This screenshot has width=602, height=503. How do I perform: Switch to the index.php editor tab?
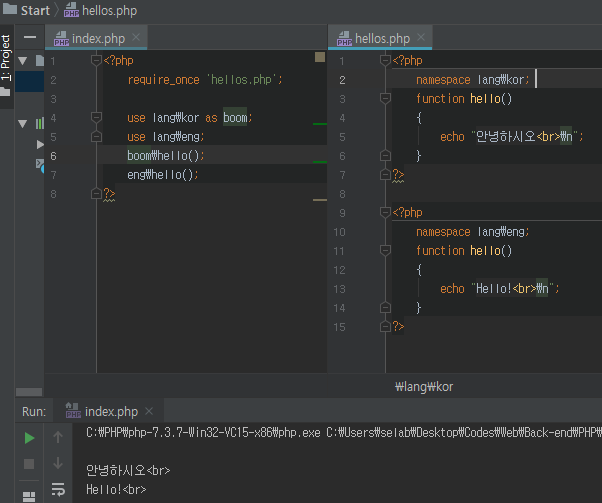(x=97, y=38)
